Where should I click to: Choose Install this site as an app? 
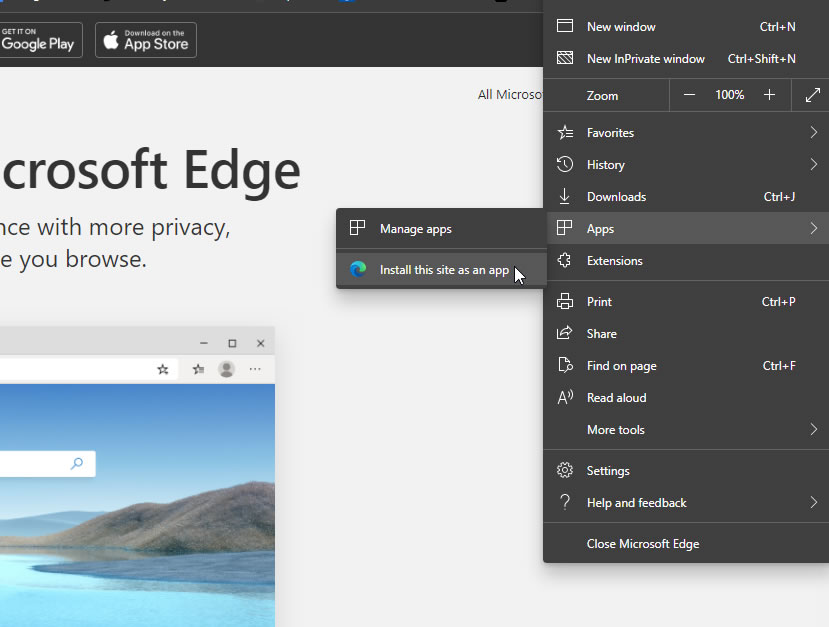click(441, 270)
